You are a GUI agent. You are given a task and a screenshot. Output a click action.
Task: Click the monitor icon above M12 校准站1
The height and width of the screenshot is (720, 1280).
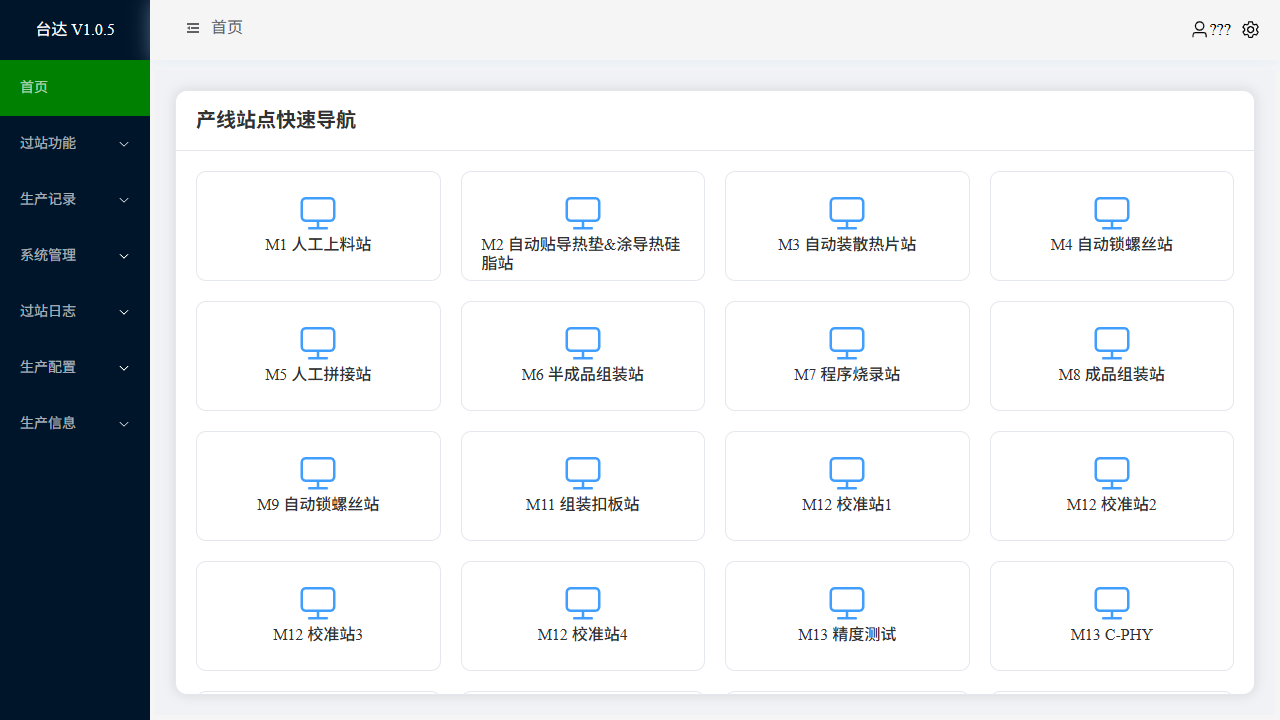[x=847, y=473]
